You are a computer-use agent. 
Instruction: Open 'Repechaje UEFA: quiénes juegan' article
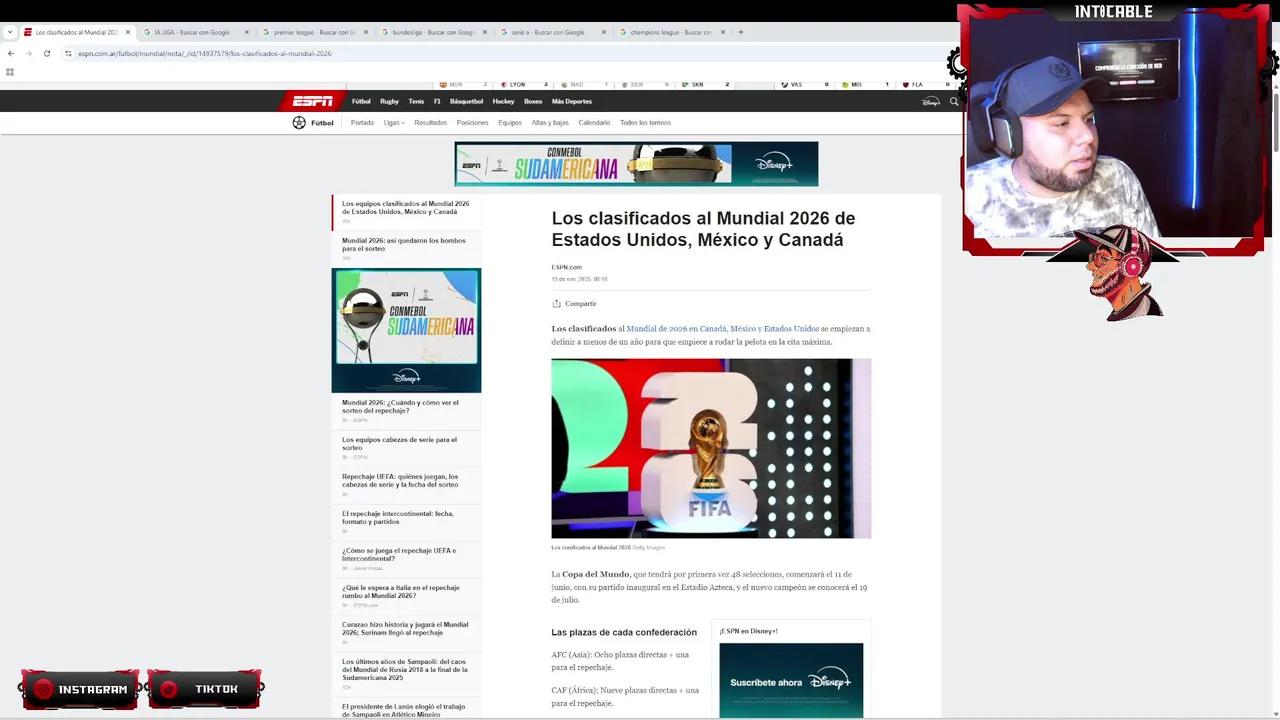[x=400, y=480]
